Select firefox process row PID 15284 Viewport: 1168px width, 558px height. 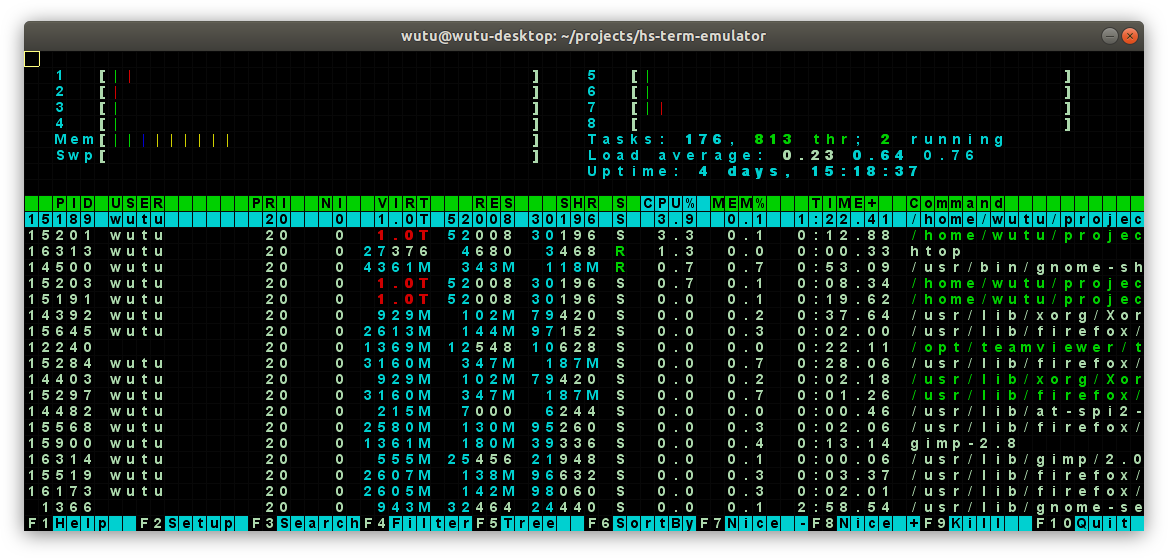click(585, 363)
